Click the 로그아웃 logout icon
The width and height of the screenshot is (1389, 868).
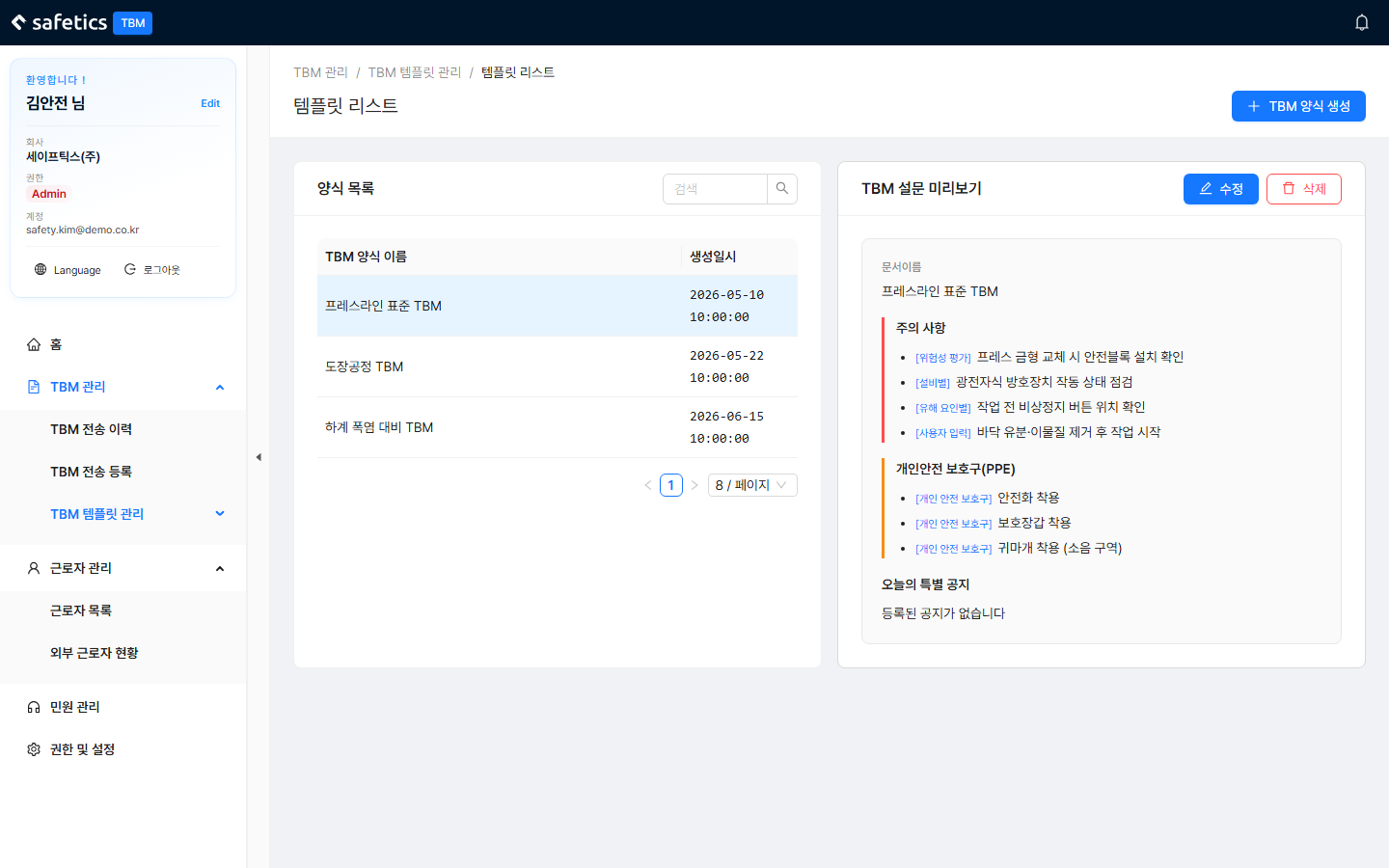[x=130, y=269]
